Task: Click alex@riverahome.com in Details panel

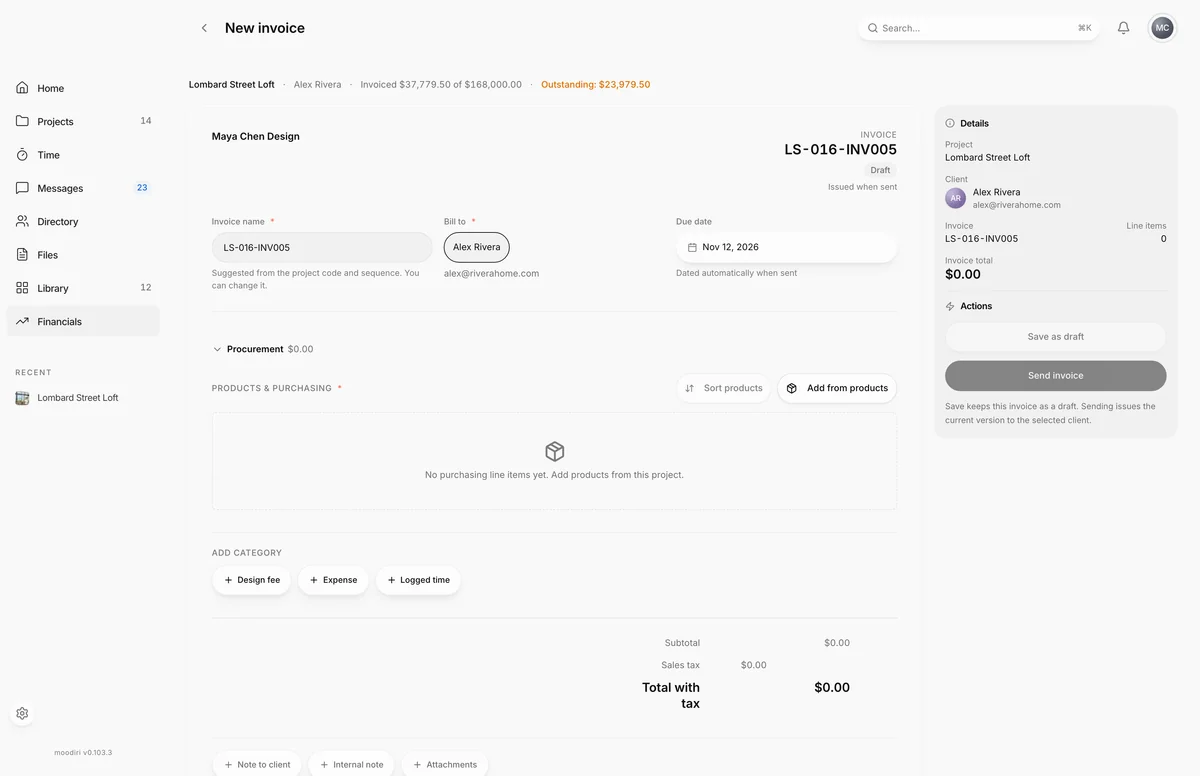Action: (x=1017, y=205)
